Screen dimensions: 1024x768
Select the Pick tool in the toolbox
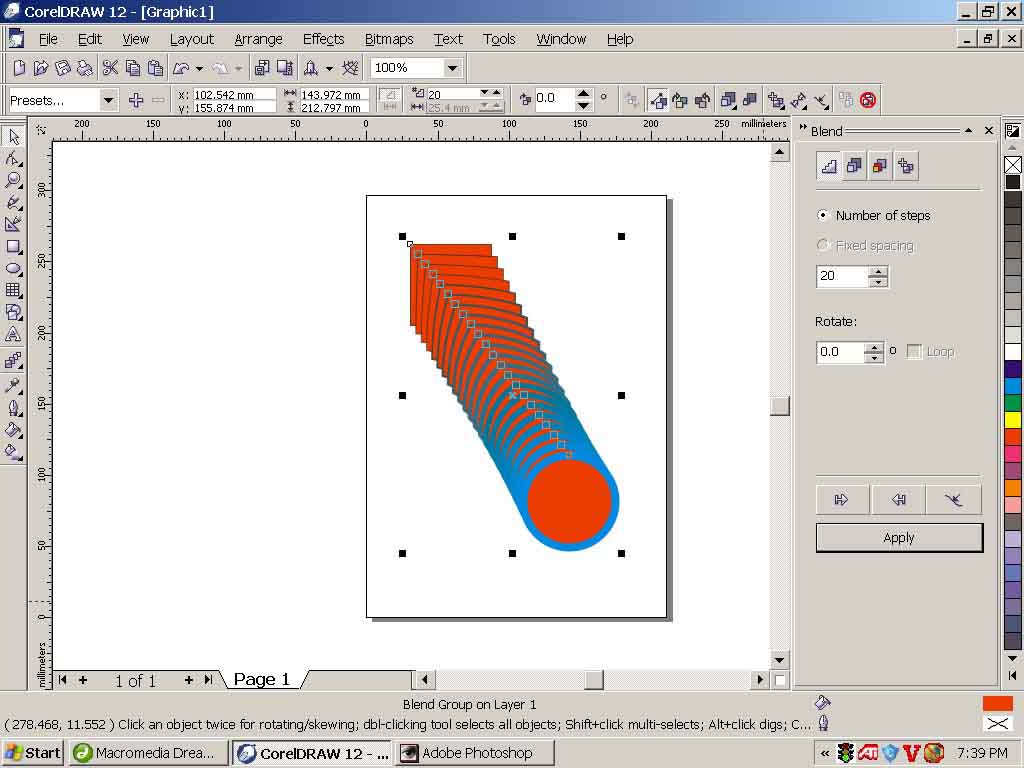[x=13, y=136]
